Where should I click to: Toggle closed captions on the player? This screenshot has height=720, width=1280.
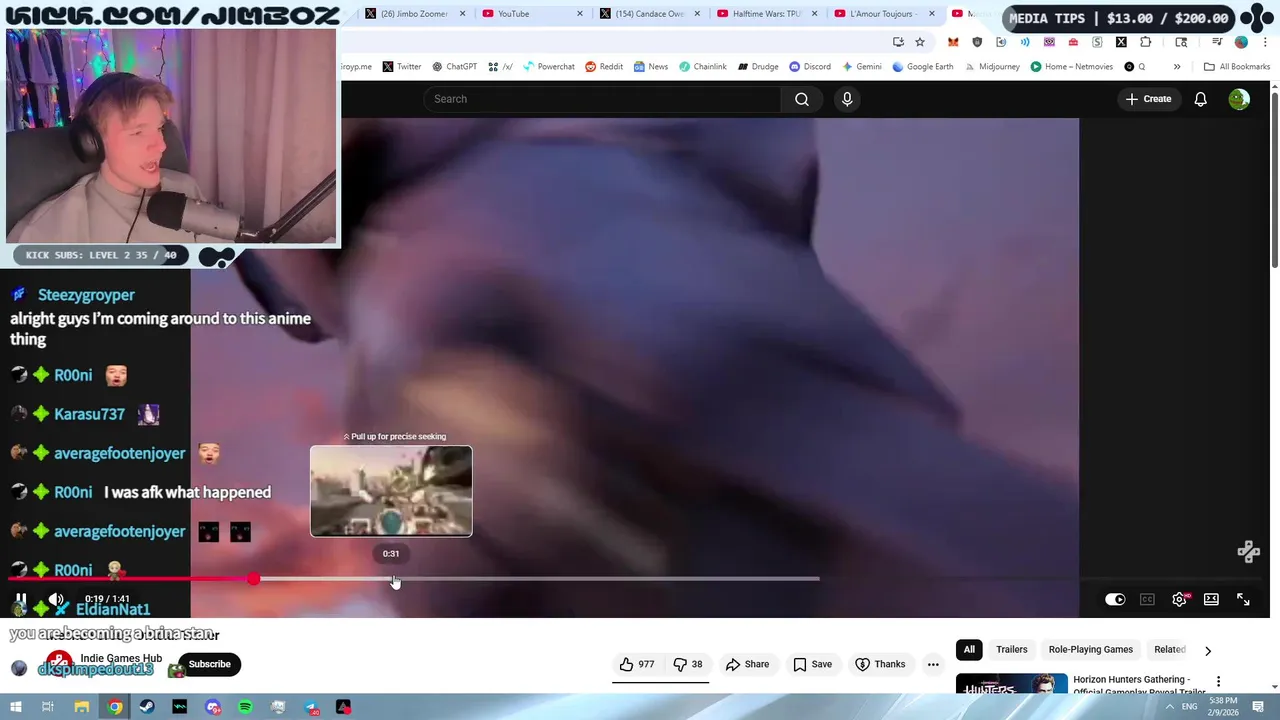point(1147,599)
